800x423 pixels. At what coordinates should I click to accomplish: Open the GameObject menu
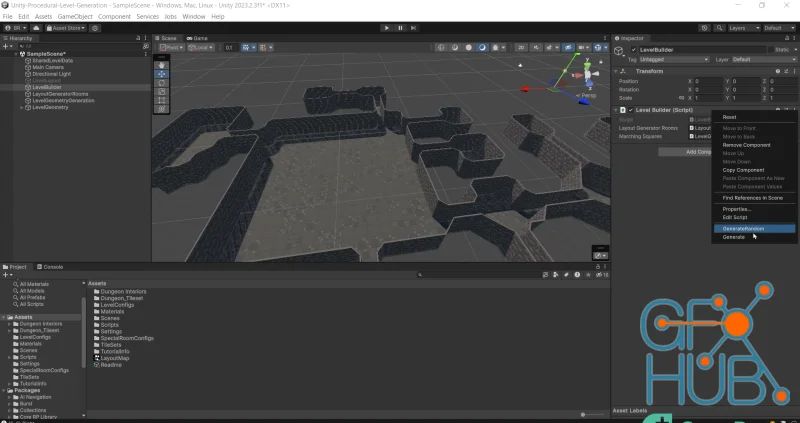click(75, 17)
